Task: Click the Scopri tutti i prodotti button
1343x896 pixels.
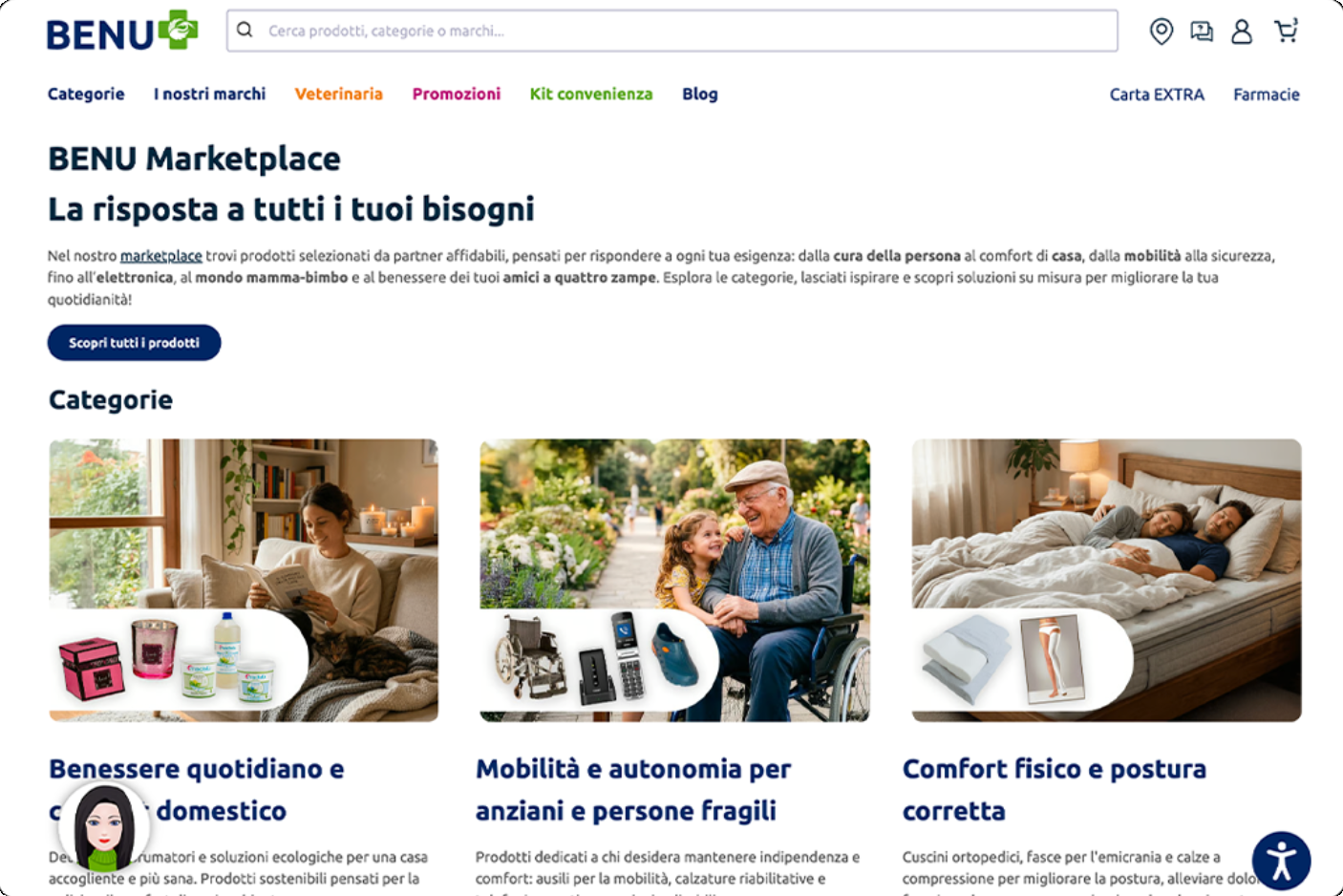Action: point(134,343)
